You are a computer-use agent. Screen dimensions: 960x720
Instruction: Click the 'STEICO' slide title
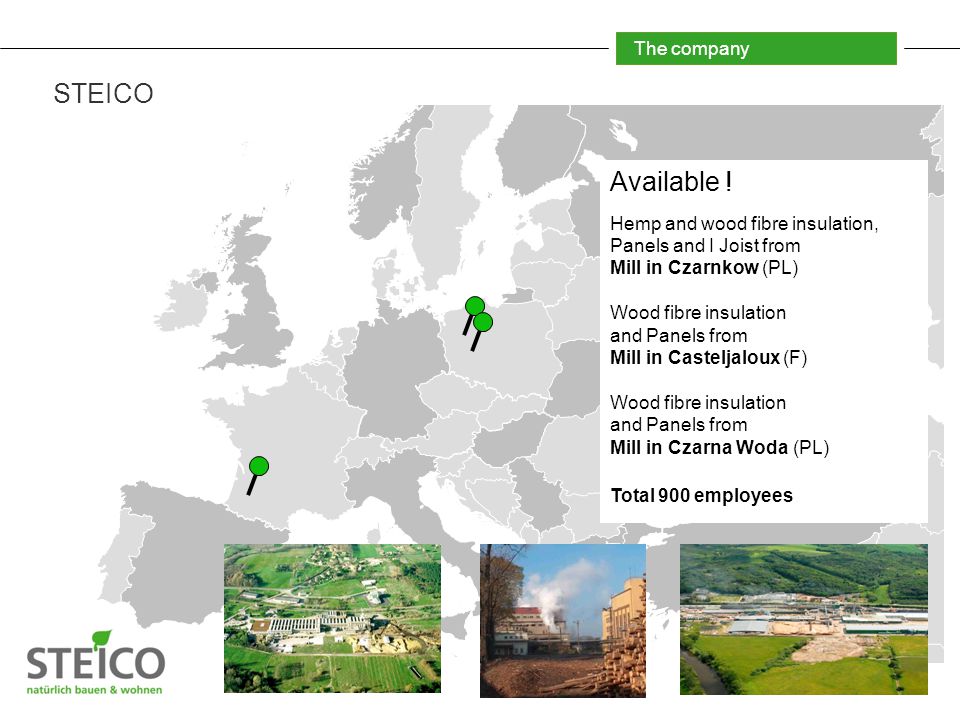[x=103, y=94]
